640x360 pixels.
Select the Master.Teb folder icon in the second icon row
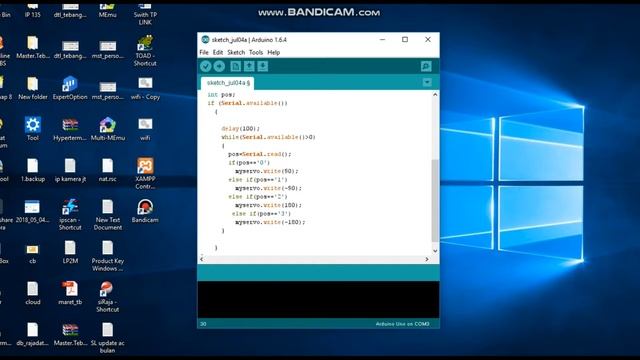point(33,47)
